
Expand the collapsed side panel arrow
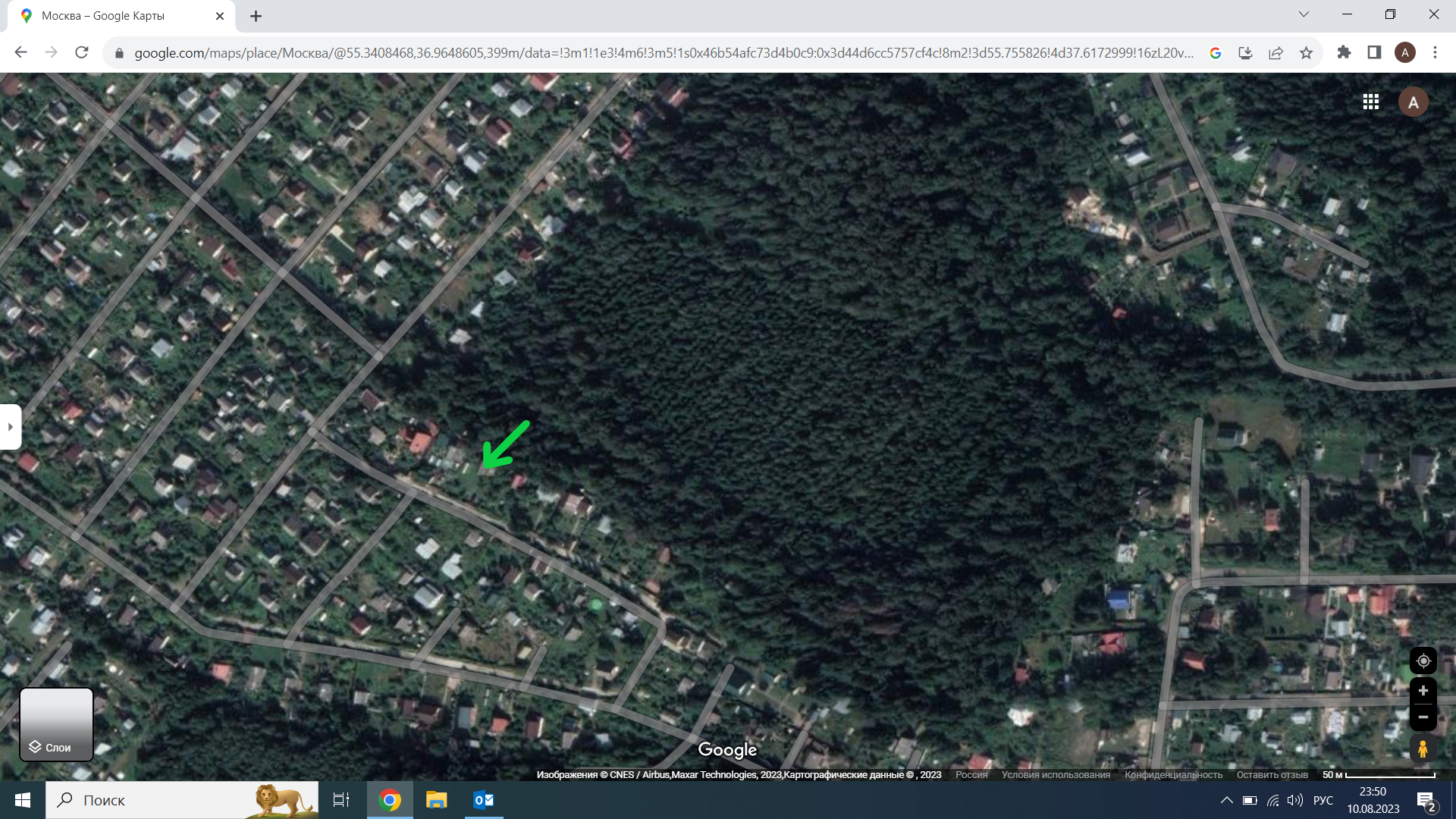click(11, 427)
